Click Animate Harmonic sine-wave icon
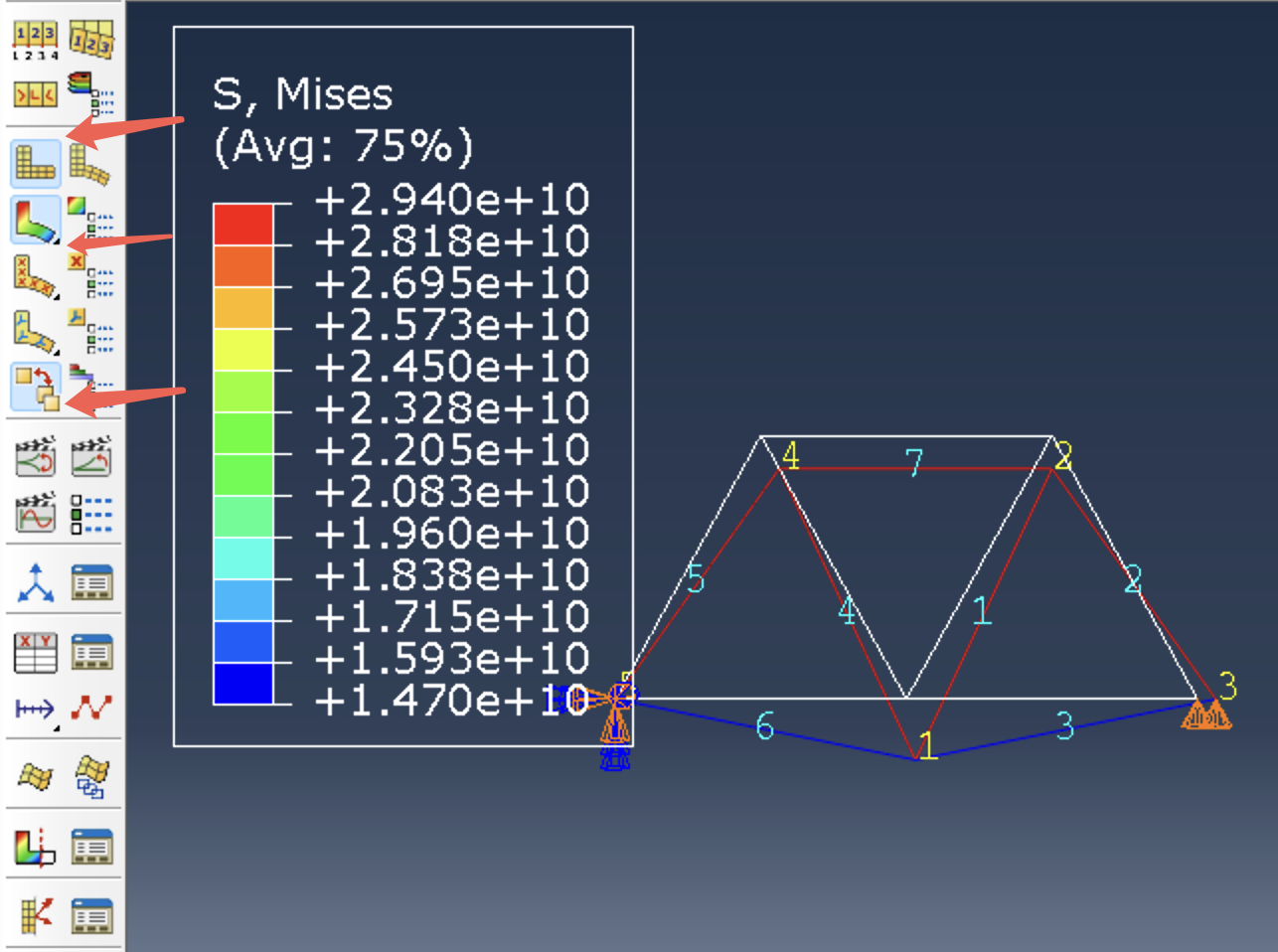Image resolution: width=1278 pixels, height=952 pixels. [x=36, y=513]
